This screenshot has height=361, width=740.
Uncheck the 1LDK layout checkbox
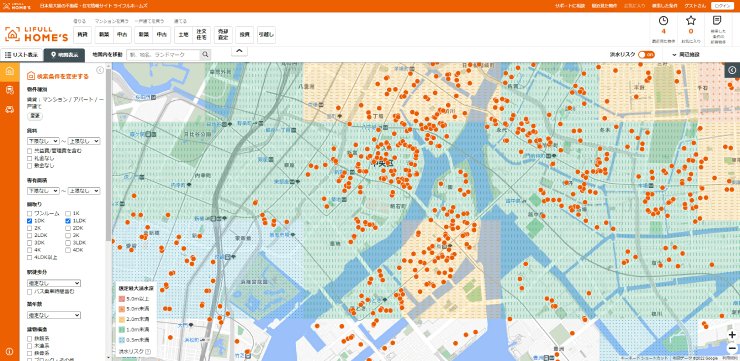[68, 221]
